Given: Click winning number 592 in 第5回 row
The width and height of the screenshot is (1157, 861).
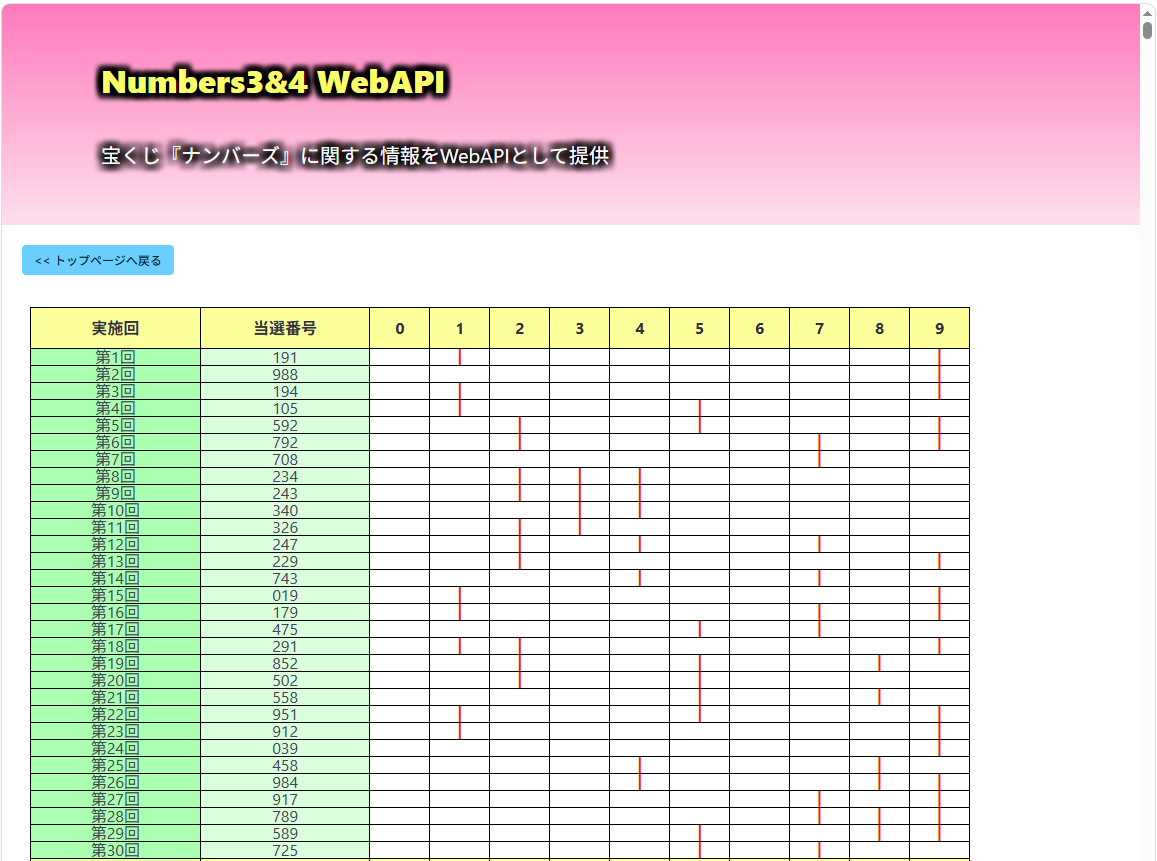Looking at the screenshot, I should [x=285, y=425].
